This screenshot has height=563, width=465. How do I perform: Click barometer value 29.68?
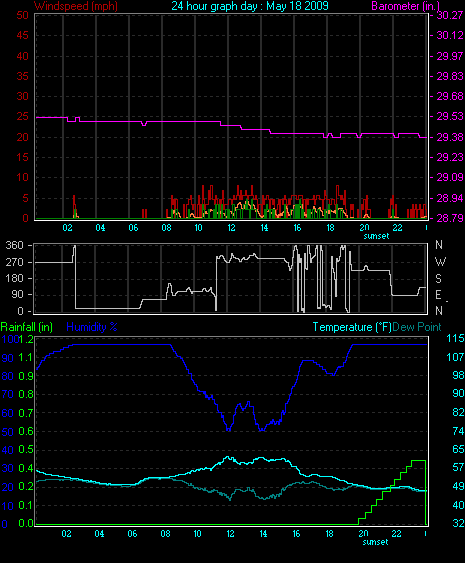coord(450,96)
